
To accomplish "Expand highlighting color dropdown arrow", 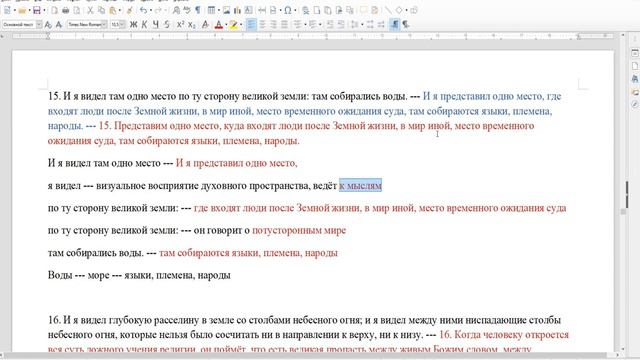I will point(241,24).
